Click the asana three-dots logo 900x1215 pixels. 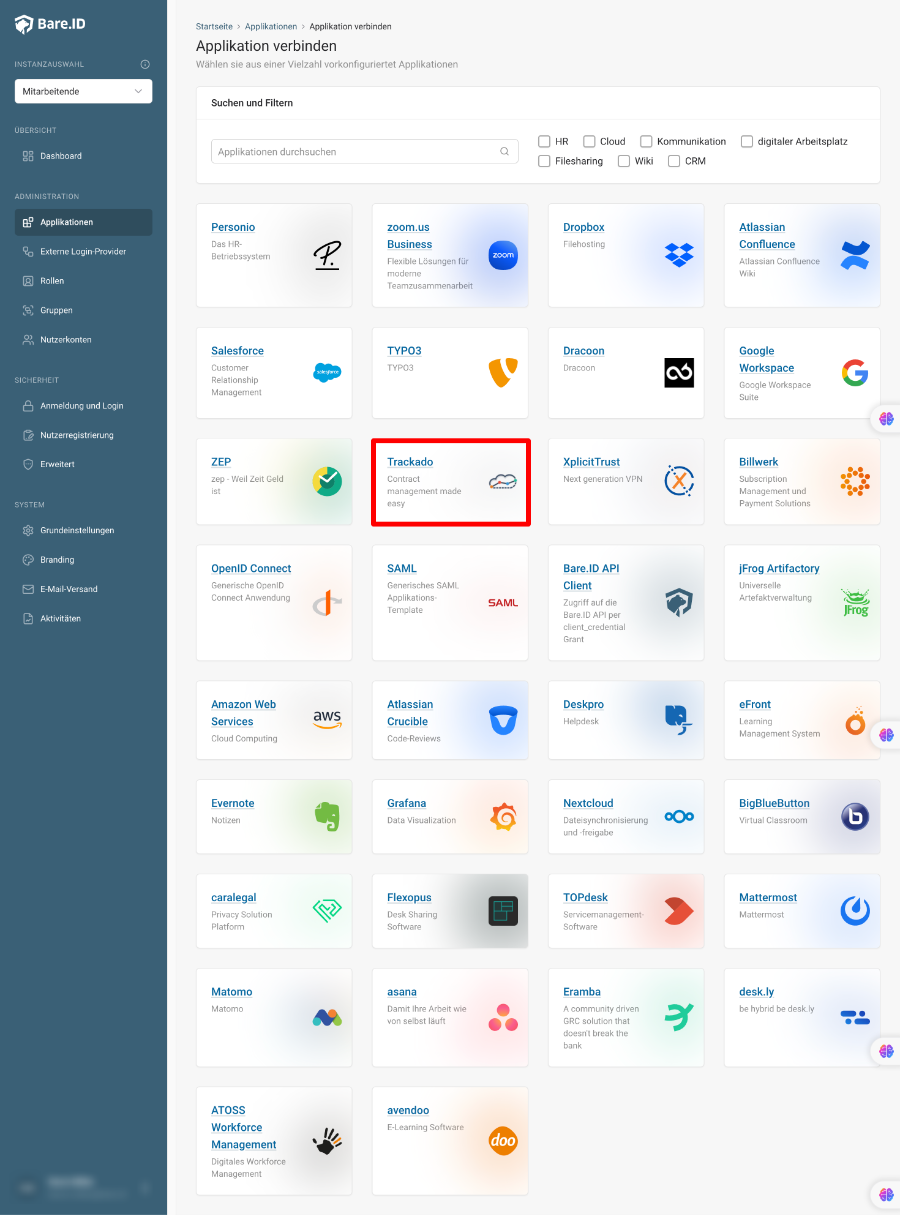pos(503,1017)
